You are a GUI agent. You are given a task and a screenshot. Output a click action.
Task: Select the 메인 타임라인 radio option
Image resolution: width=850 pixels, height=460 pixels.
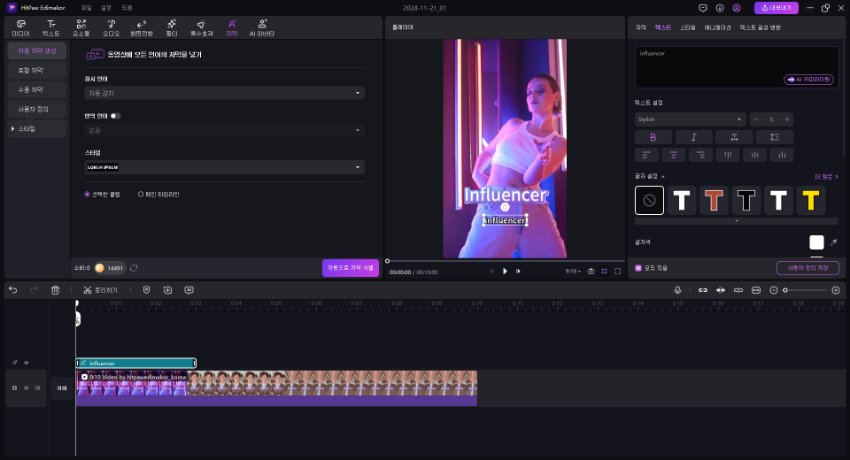(x=140, y=193)
